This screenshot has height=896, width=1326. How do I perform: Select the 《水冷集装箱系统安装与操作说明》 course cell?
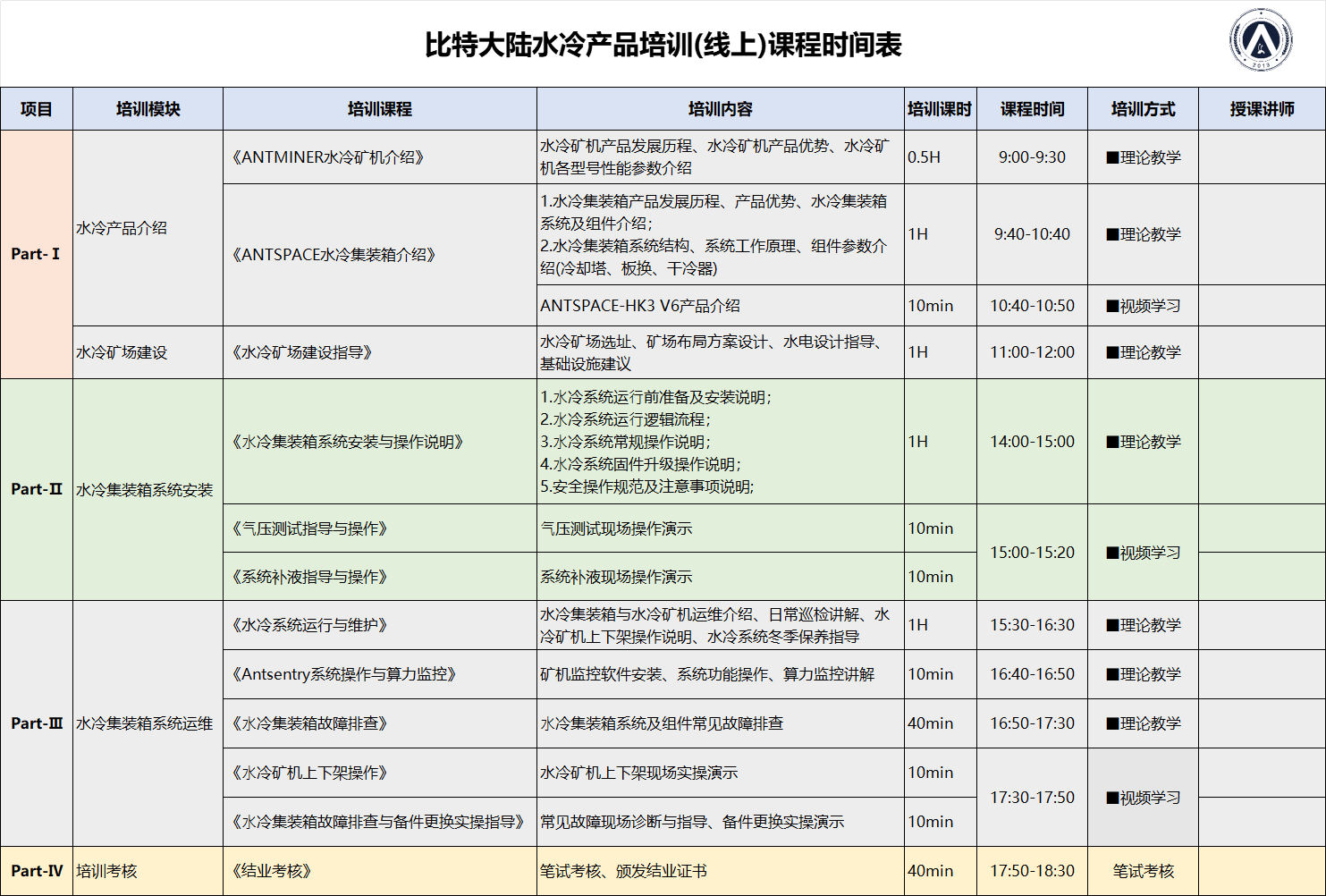pos(380,442)
